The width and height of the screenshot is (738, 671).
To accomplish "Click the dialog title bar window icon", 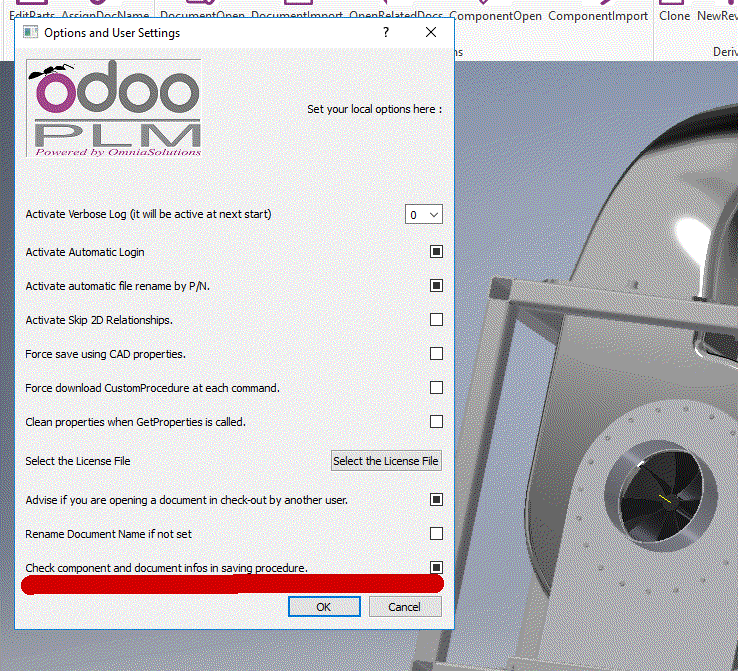I will (31, 33).
